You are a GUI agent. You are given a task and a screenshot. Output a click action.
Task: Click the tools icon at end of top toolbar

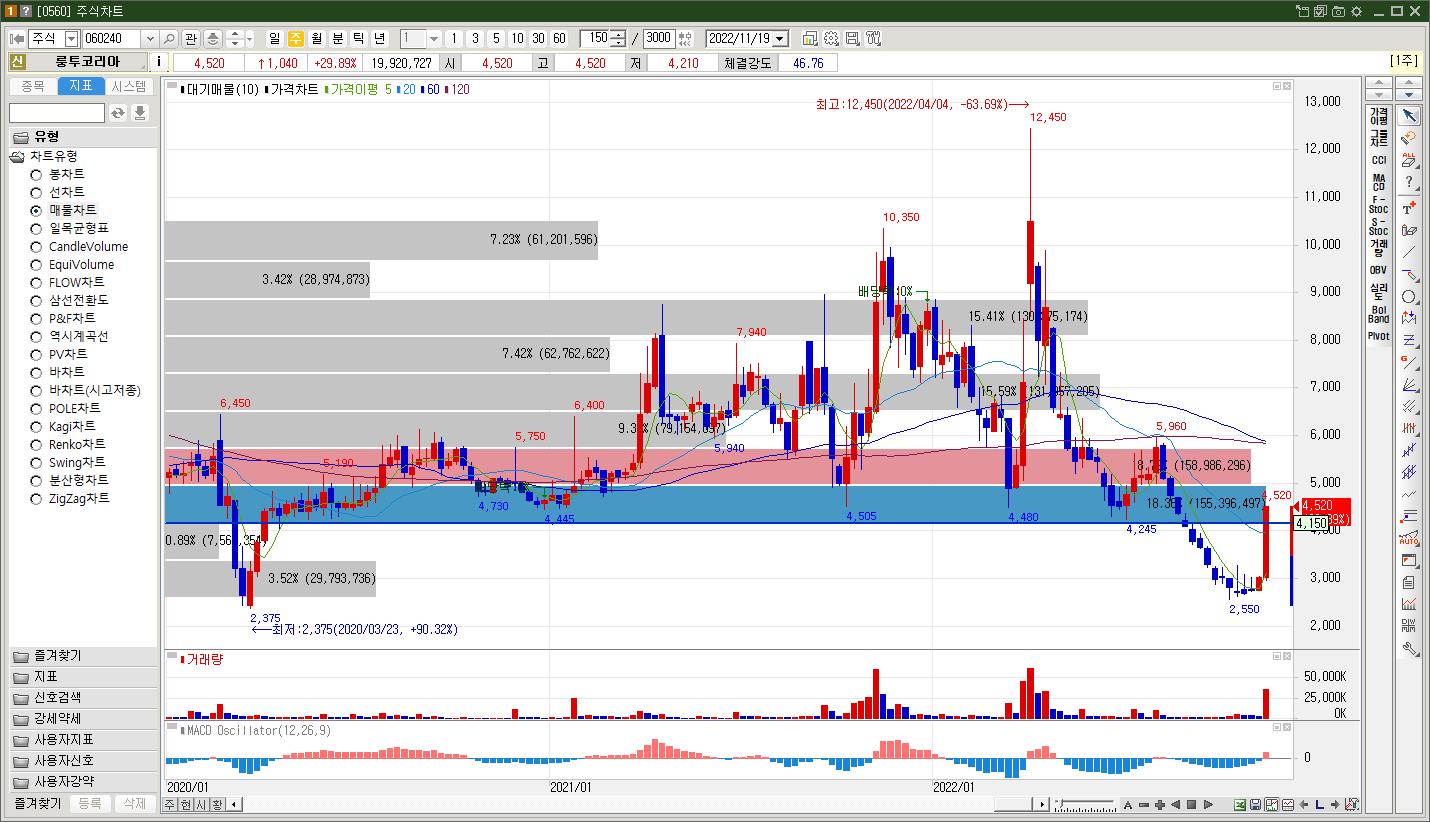pyautogui.click(x=873, y=38)
